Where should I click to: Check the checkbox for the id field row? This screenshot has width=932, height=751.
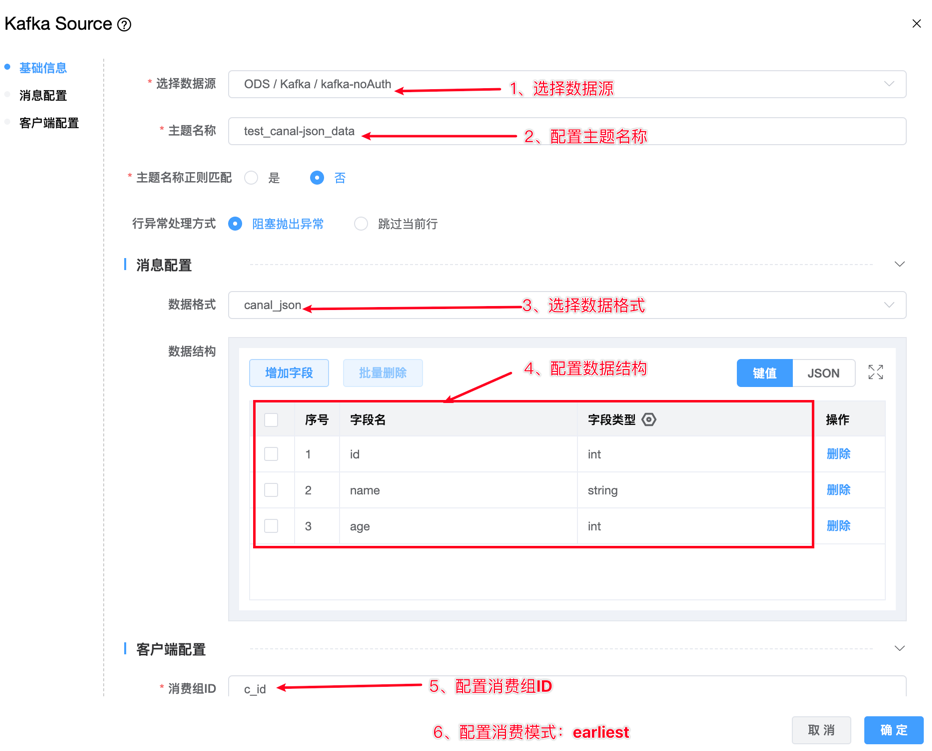click(271, 454)
